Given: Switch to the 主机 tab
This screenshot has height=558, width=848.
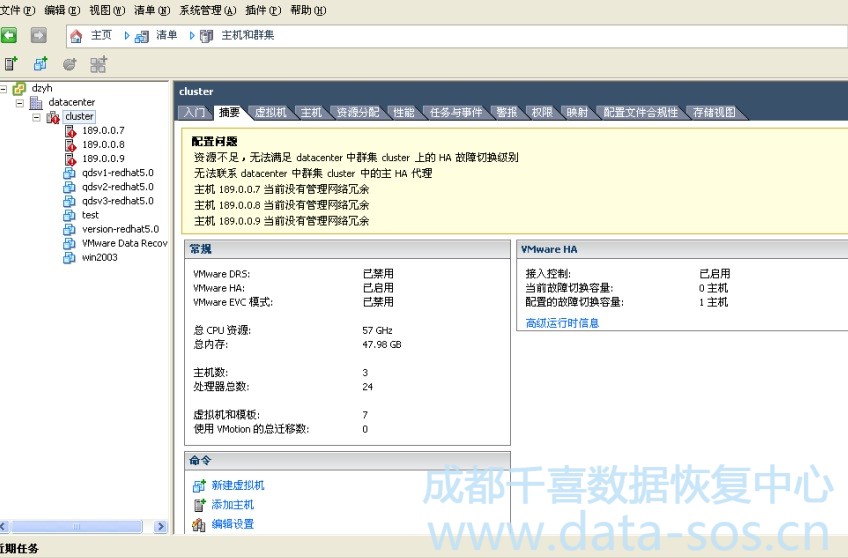Looking at the screenshot, I should (312, 112).
